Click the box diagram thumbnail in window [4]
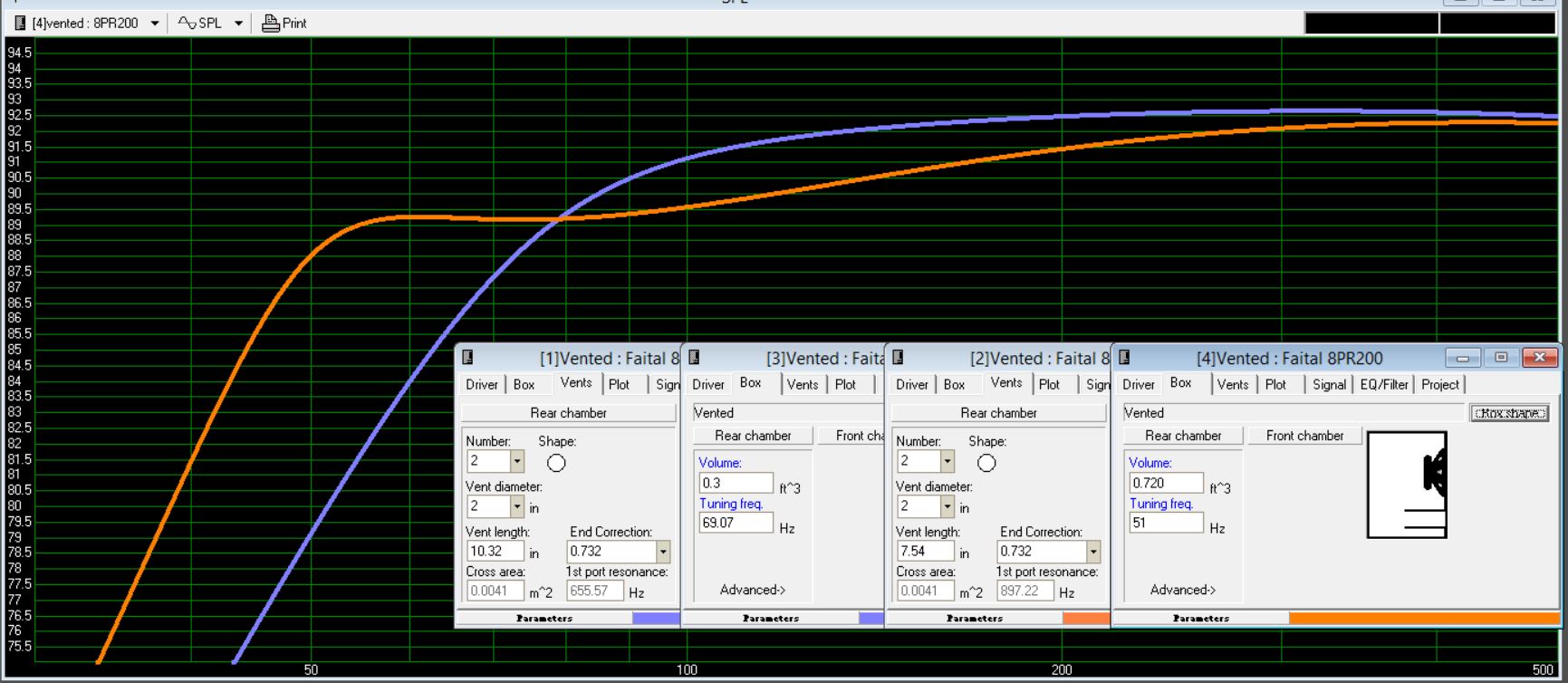This screenshot has width=1568, height=683. coord(1407,485)
